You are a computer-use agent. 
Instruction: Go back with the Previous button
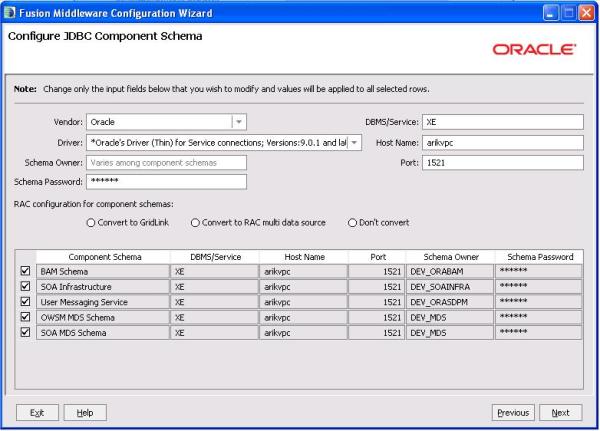(513, 412)
